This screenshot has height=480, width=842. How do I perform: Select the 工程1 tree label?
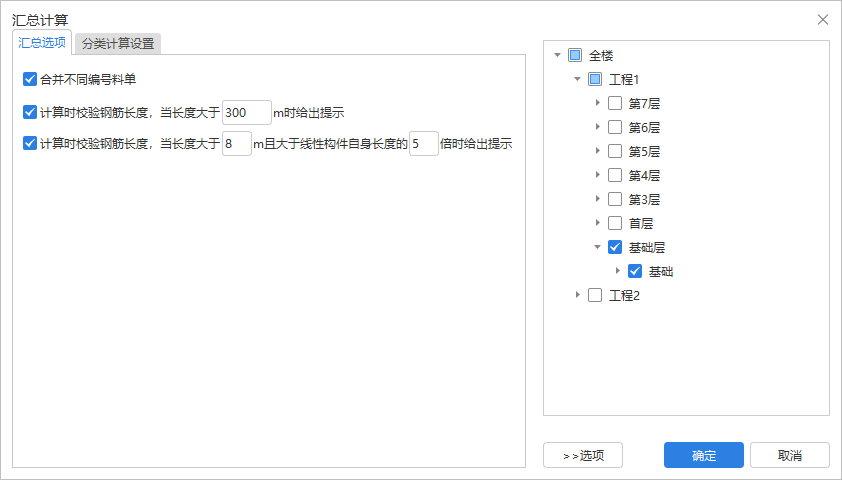point(624,79)
